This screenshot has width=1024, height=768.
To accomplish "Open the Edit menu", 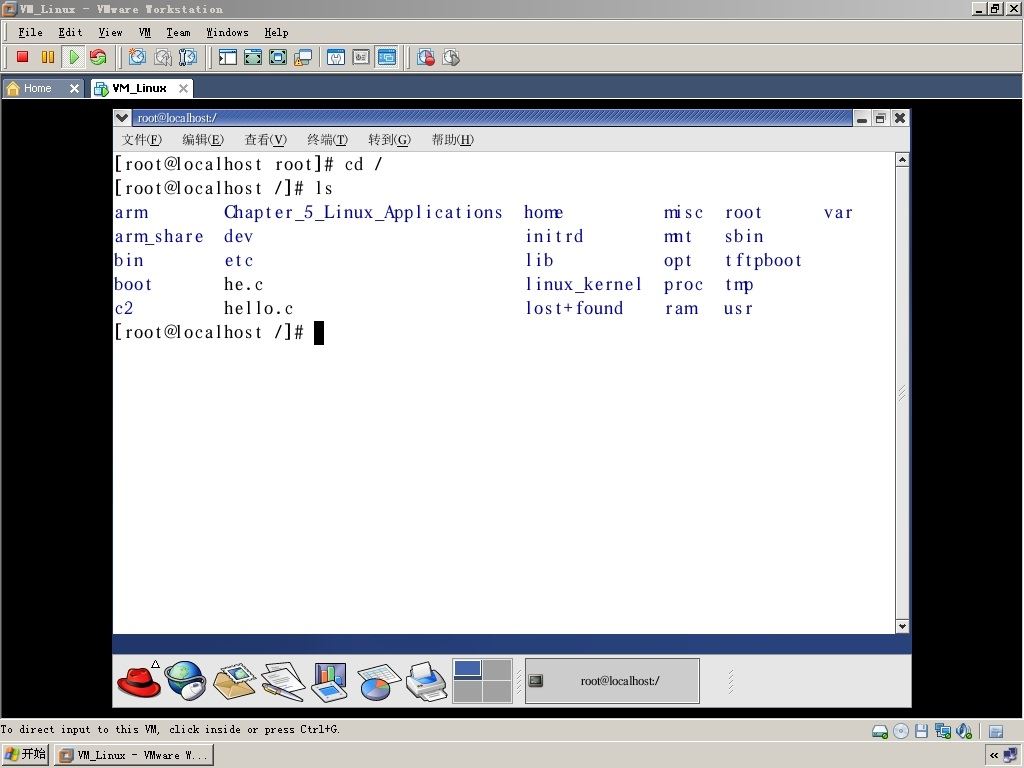I will pos(71,32).
